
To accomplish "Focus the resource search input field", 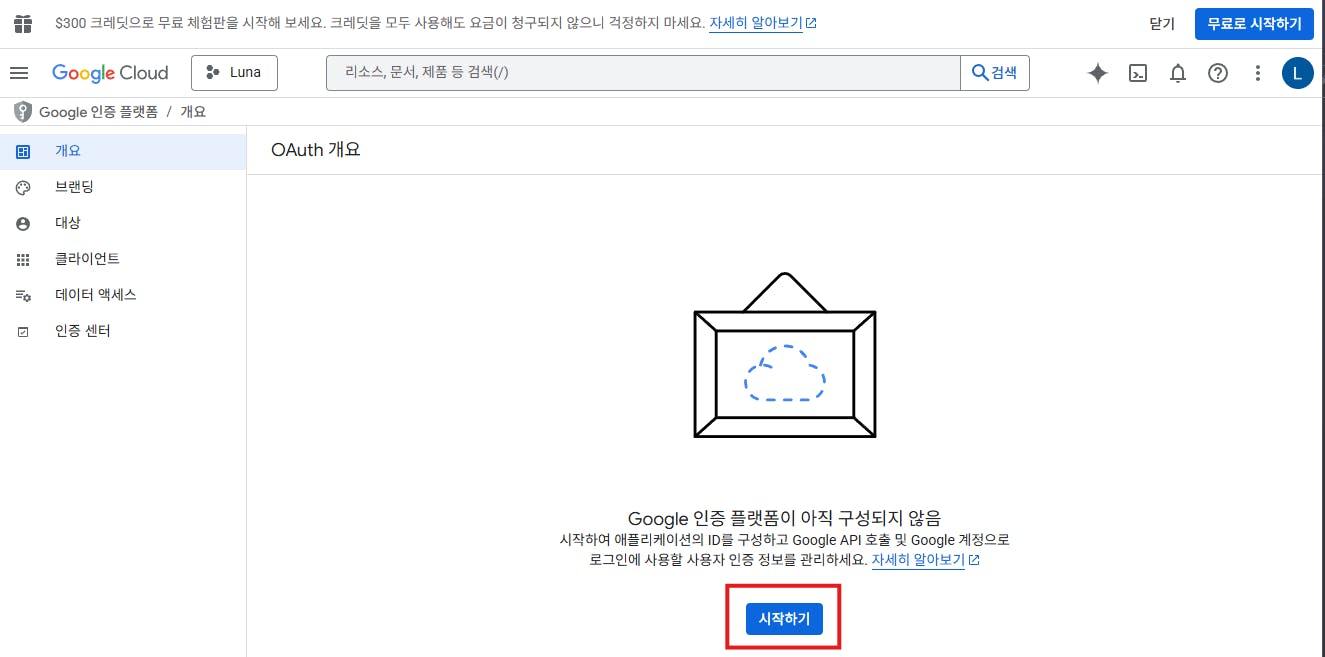I will pos(643,73).
